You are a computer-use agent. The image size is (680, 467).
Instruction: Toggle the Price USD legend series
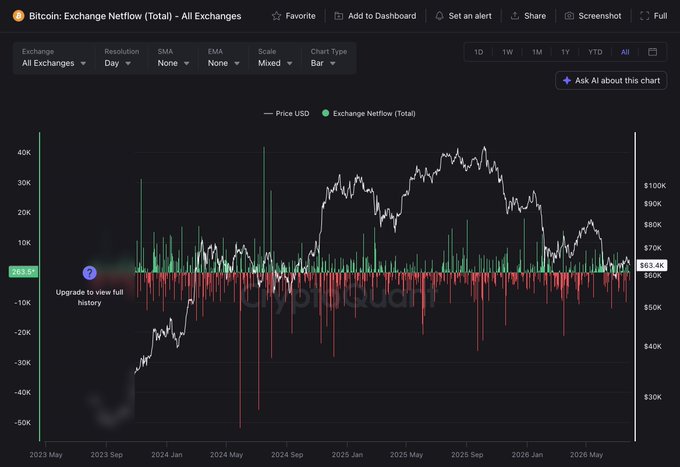(x=287, y=114)
